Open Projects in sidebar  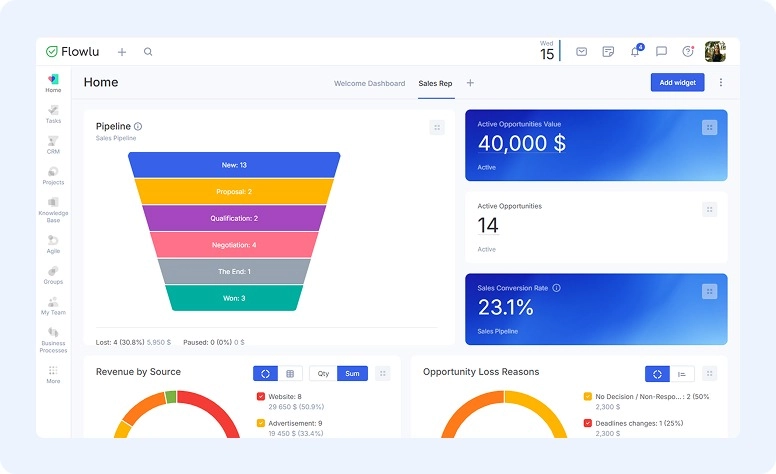[53, 176]
